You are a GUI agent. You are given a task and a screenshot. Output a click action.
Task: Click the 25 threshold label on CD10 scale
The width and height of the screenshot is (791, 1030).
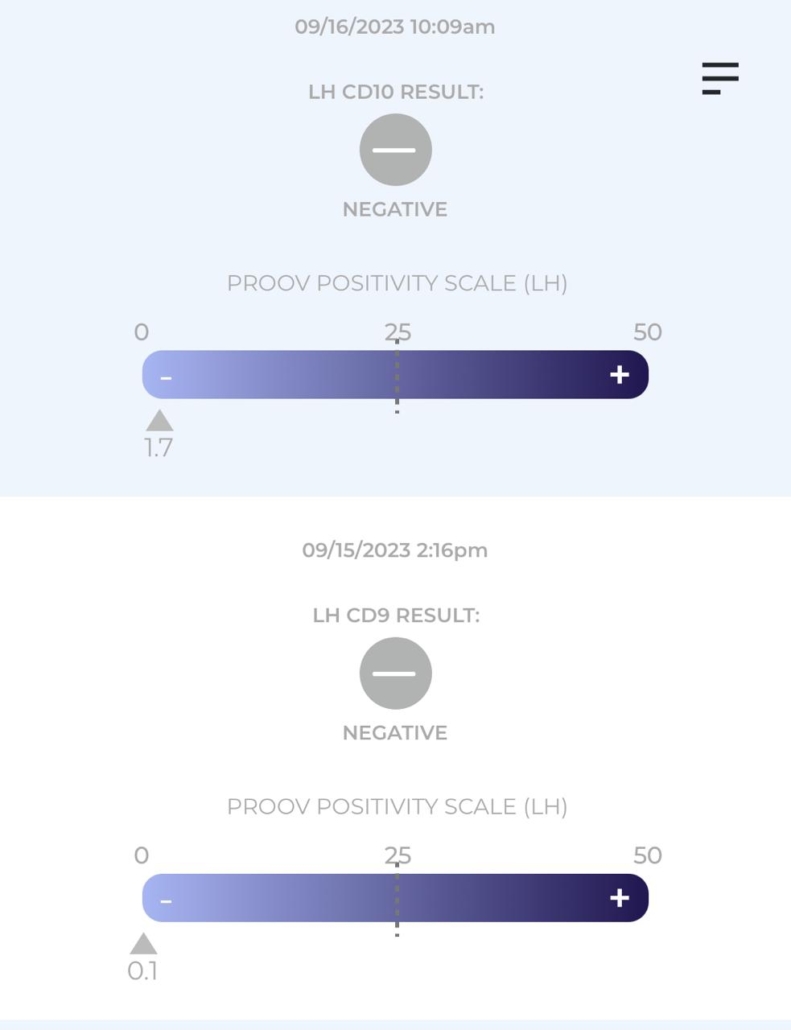coord(397,332)
